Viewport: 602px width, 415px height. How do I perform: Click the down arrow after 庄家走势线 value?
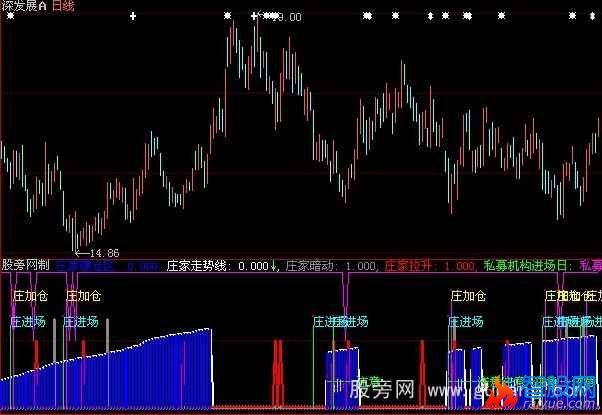[273, 266]
